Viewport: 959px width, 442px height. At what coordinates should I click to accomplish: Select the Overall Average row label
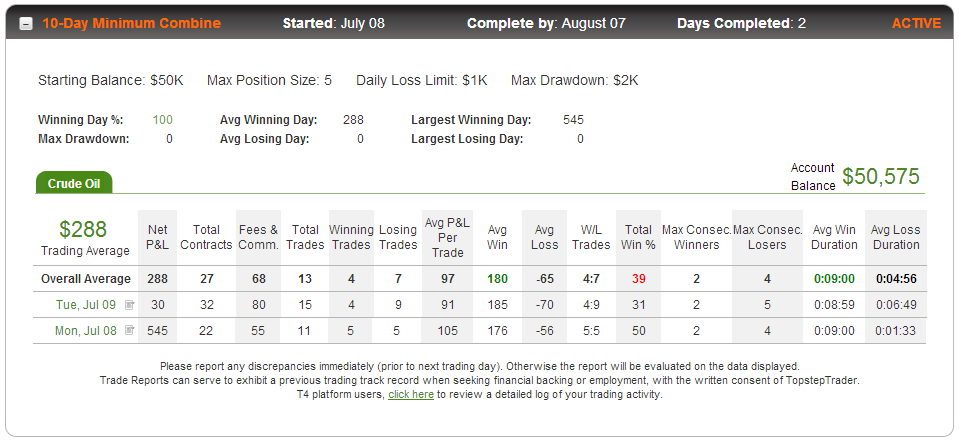click(x=86, y=279)
